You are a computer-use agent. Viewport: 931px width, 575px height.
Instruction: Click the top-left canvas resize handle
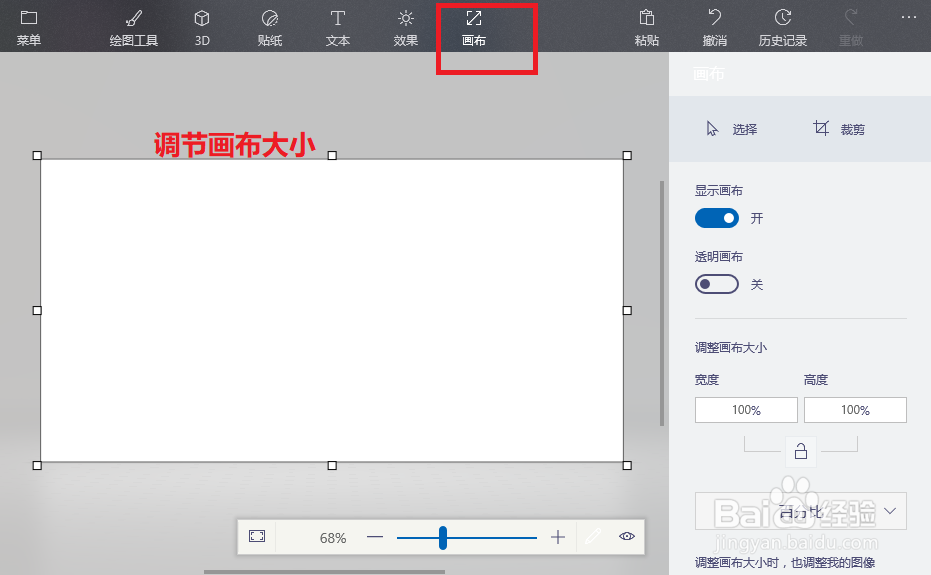(x=37, y=156)
